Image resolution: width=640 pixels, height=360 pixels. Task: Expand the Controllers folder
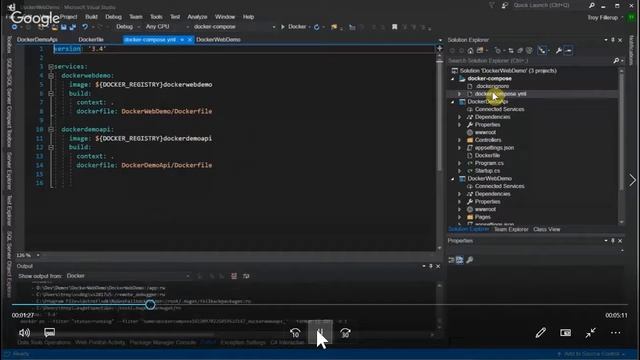pyautogui.click(x=460, y=140)
